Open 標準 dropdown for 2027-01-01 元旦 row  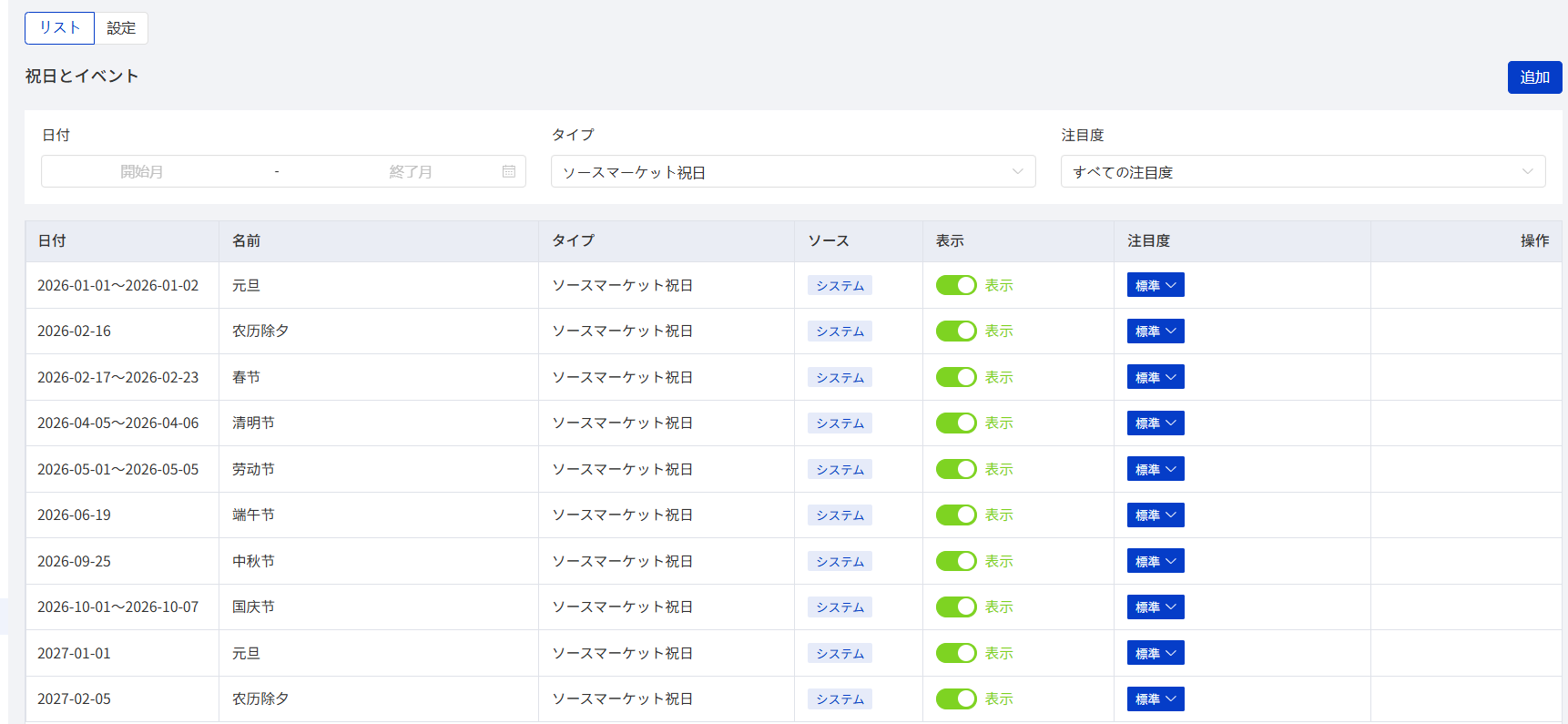tap(1156, 653)
